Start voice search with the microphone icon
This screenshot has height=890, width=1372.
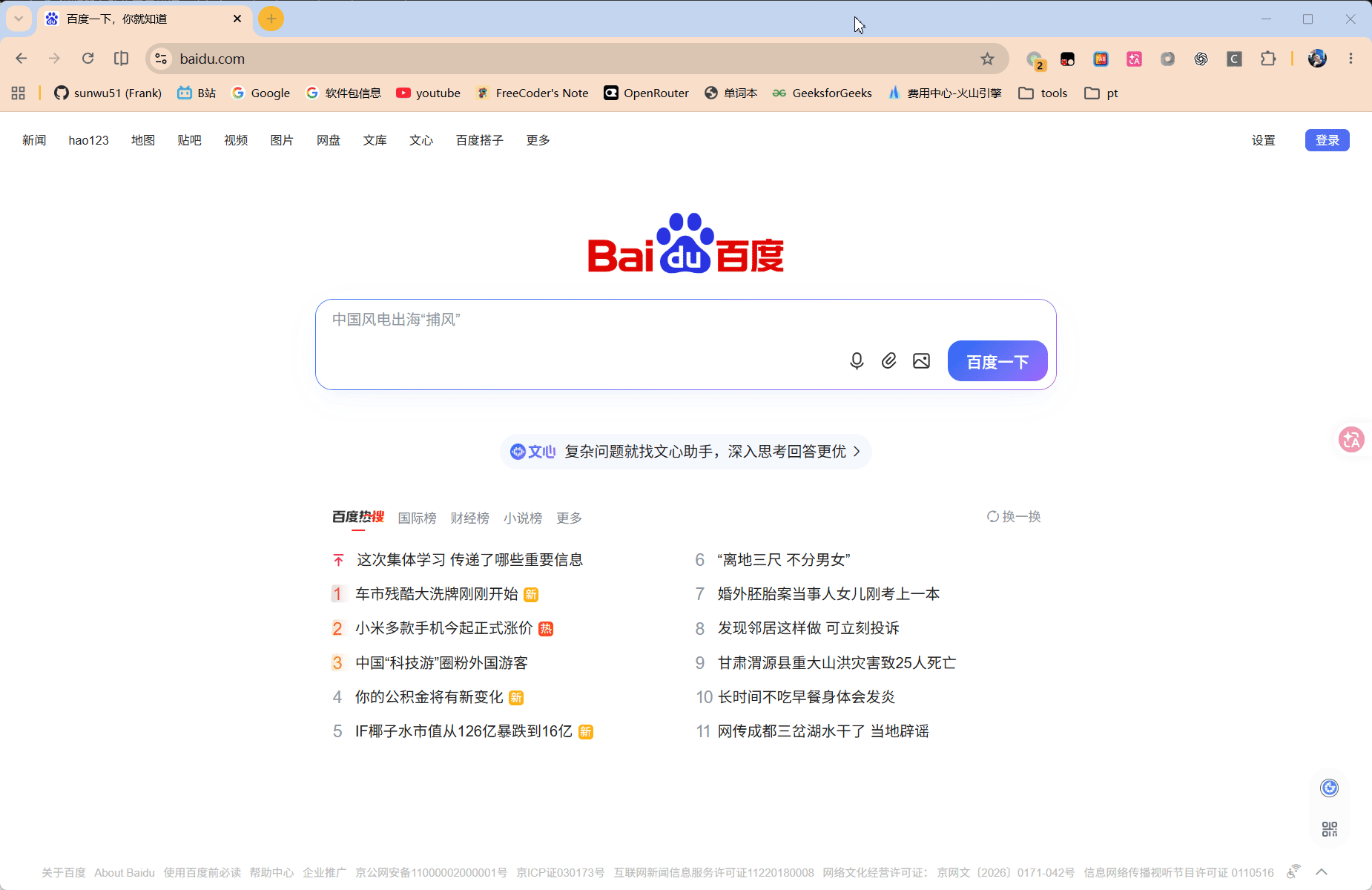857,361
